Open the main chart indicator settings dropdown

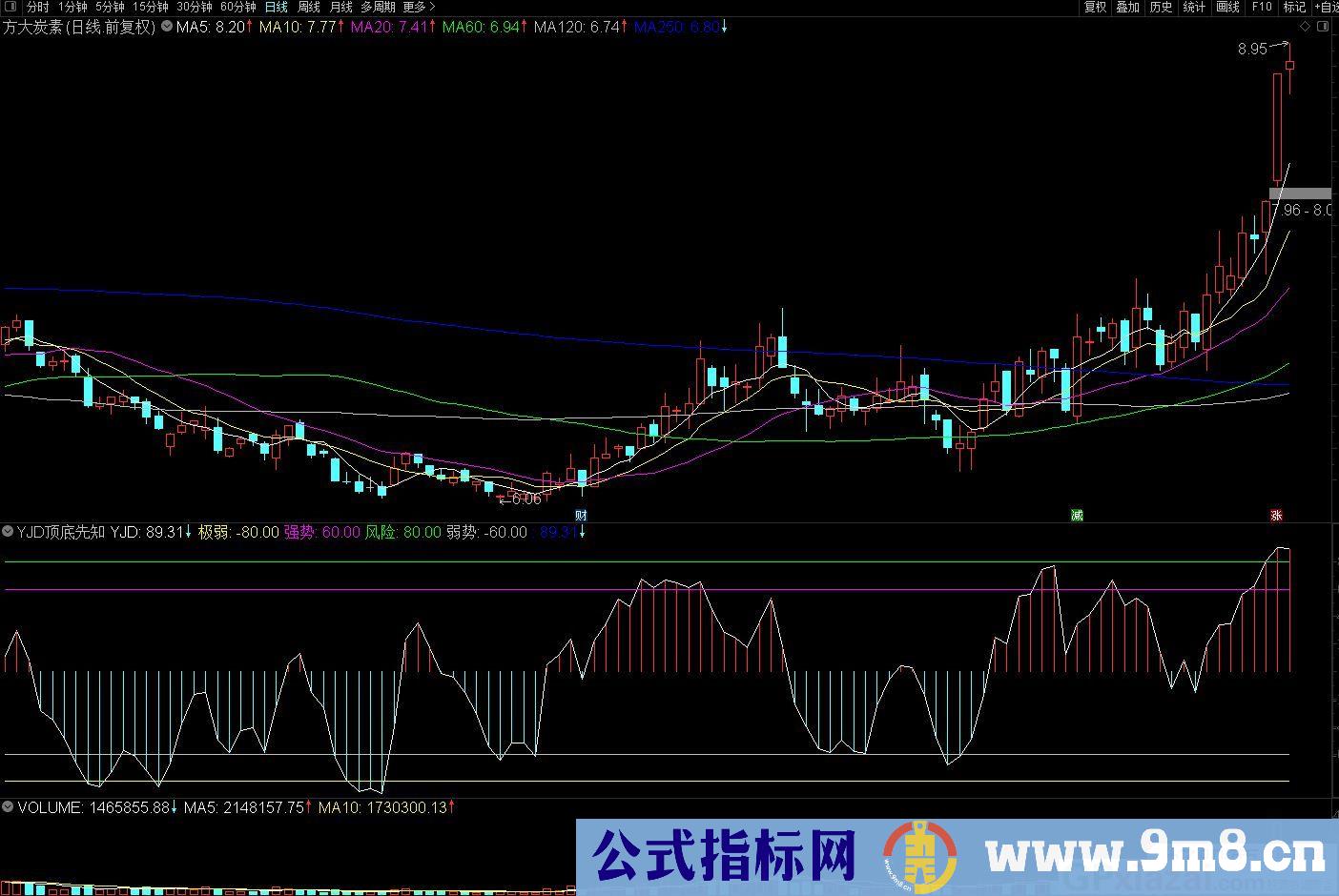coord(167,27)
